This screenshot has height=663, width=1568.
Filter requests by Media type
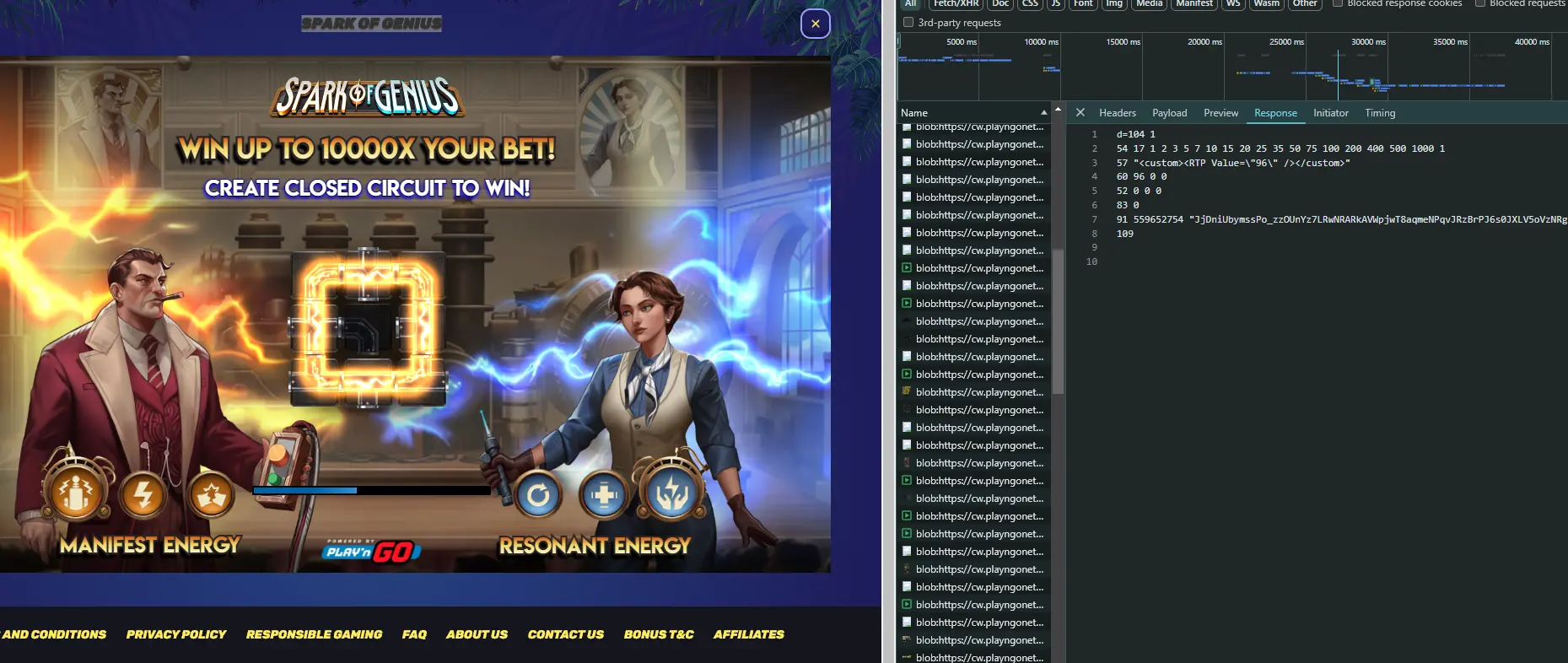[1149, 3]
